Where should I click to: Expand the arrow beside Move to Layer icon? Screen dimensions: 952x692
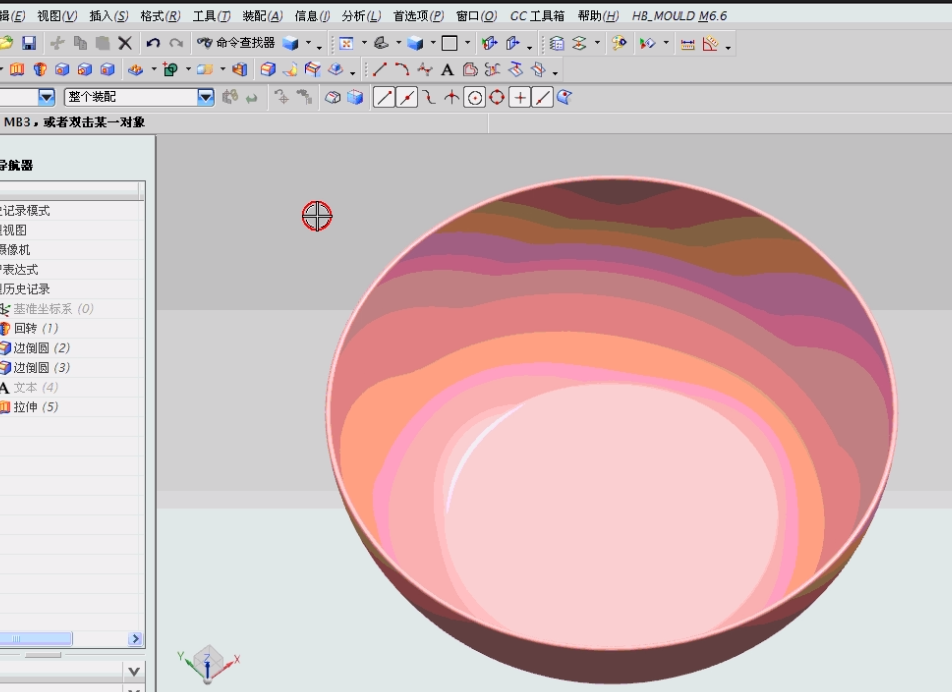pos(597,43)
